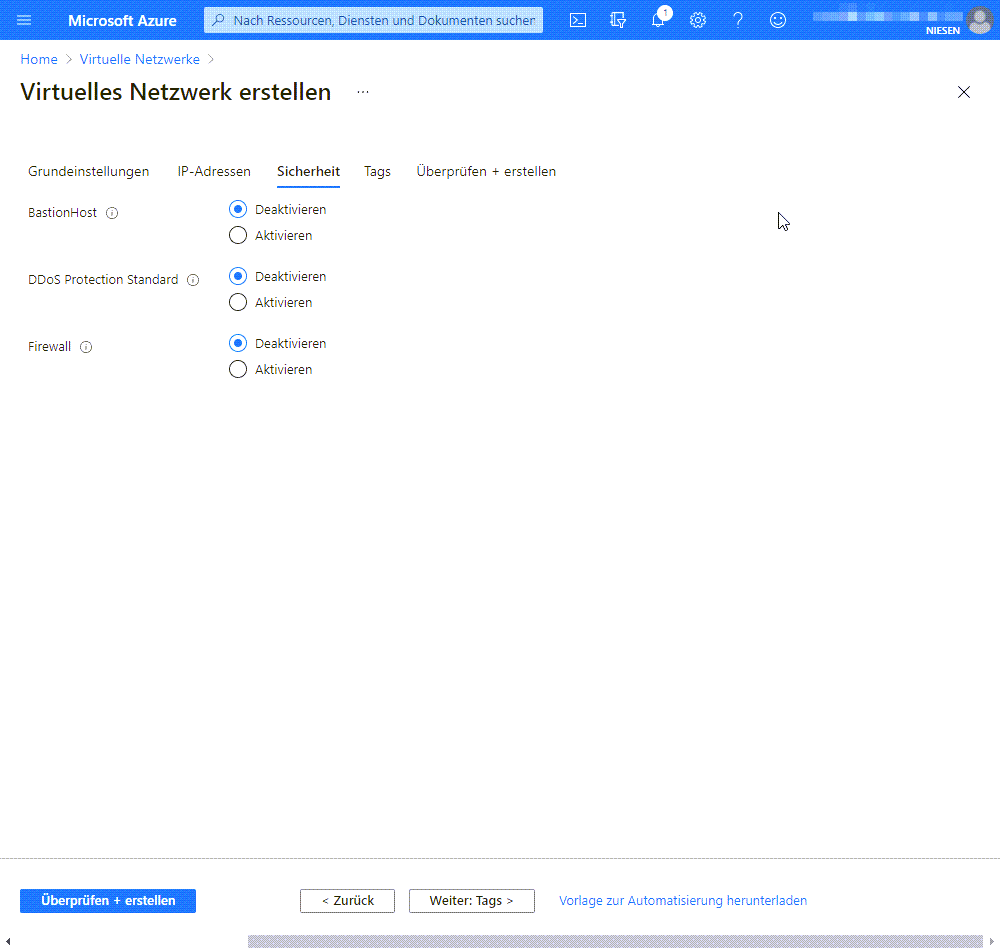Launch Cloud Shell from the top bar

click(578, 20)
